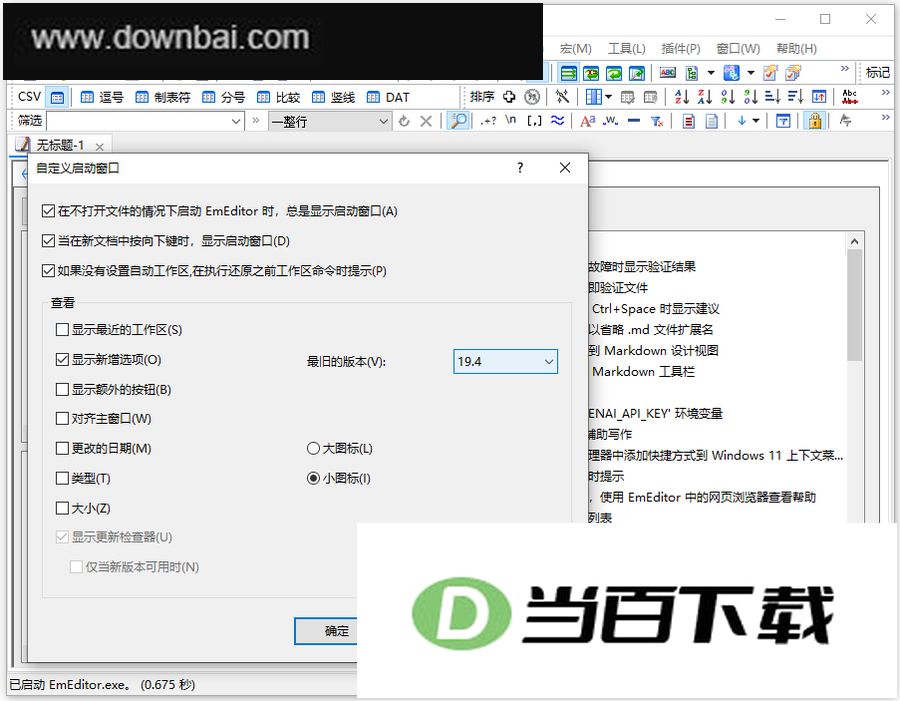This screenshot has width=900, height=701.
Task: Expand the column split icon dropdown arrow
Action: point(608,97)
